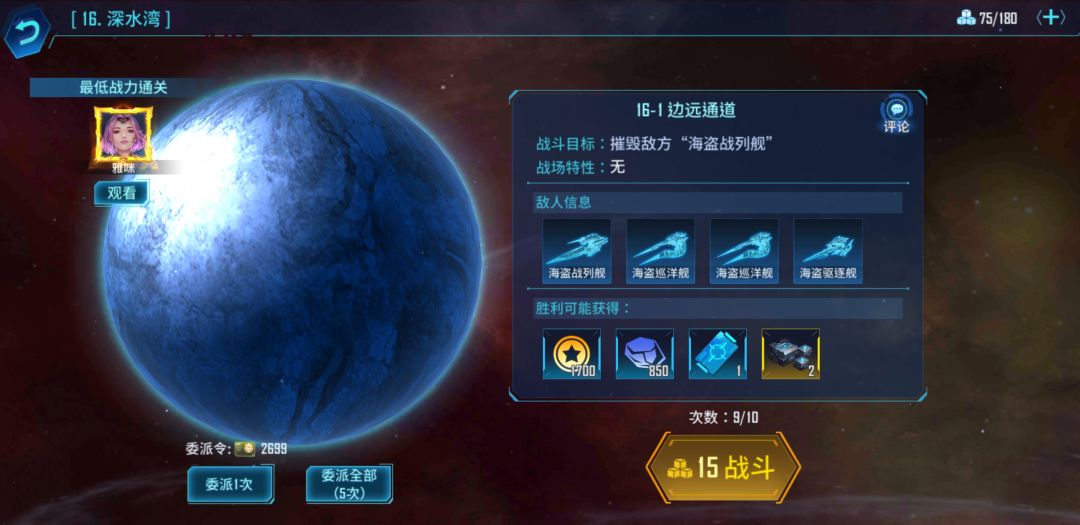
Task: Start battle with the 15 战斗 button
Action: [x=723, y=469]
